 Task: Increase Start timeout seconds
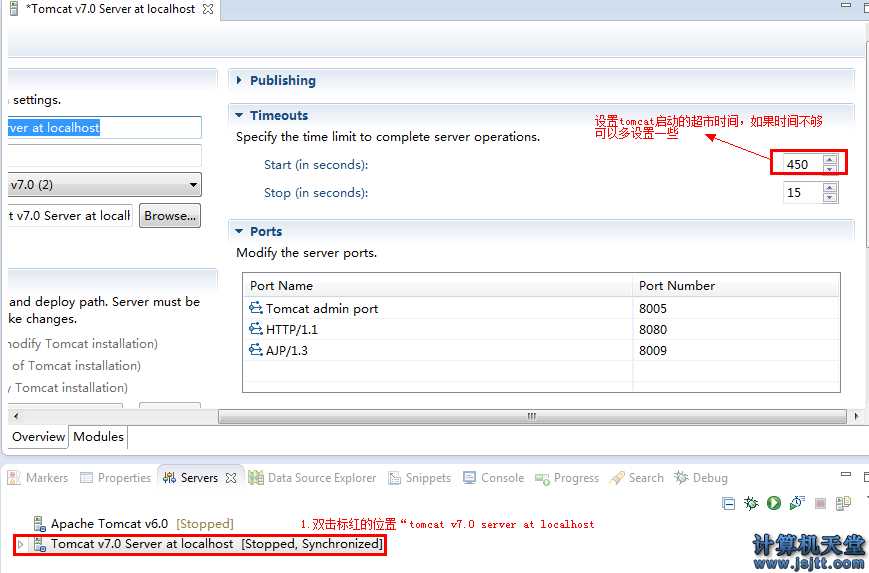pos(830,160)
